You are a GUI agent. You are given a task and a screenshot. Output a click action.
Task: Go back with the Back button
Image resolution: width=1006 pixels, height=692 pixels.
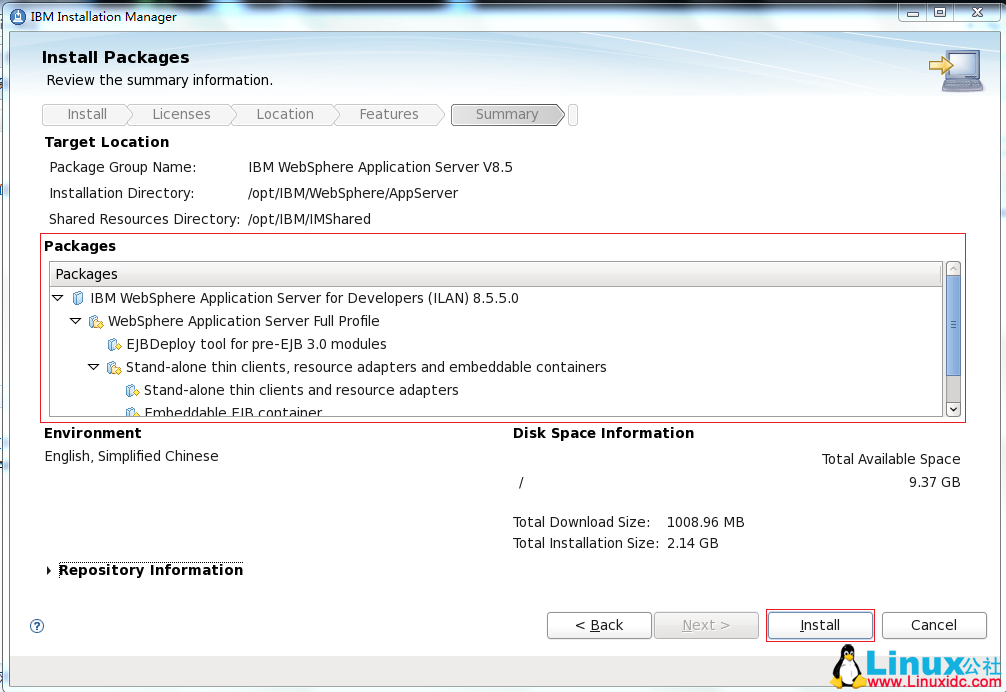tap(599, 625)
